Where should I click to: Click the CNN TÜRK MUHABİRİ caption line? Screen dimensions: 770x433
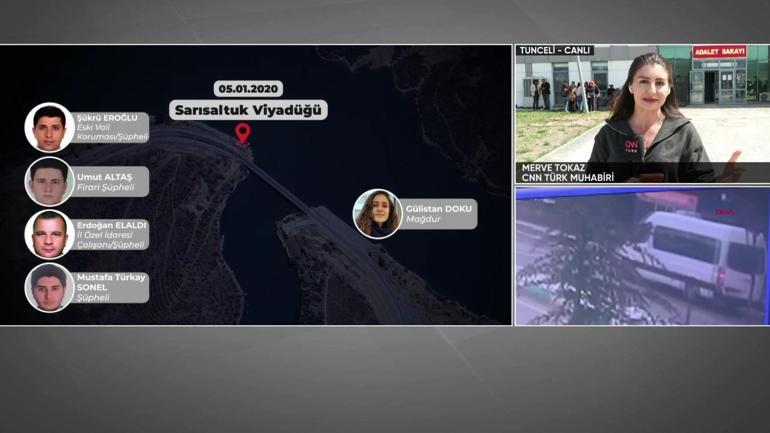567,177
